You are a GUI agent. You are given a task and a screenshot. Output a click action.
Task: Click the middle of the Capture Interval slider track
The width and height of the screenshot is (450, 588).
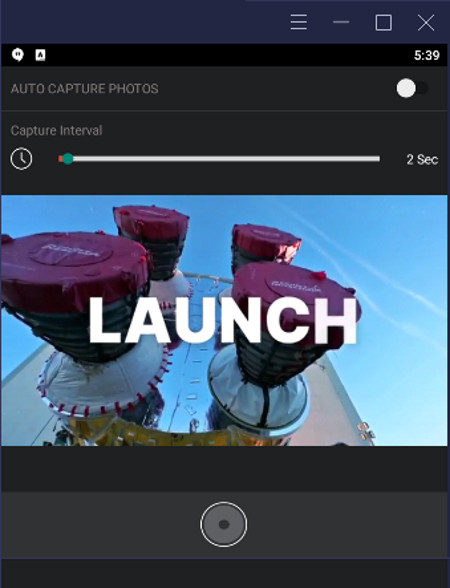click(x=219, y=159)
